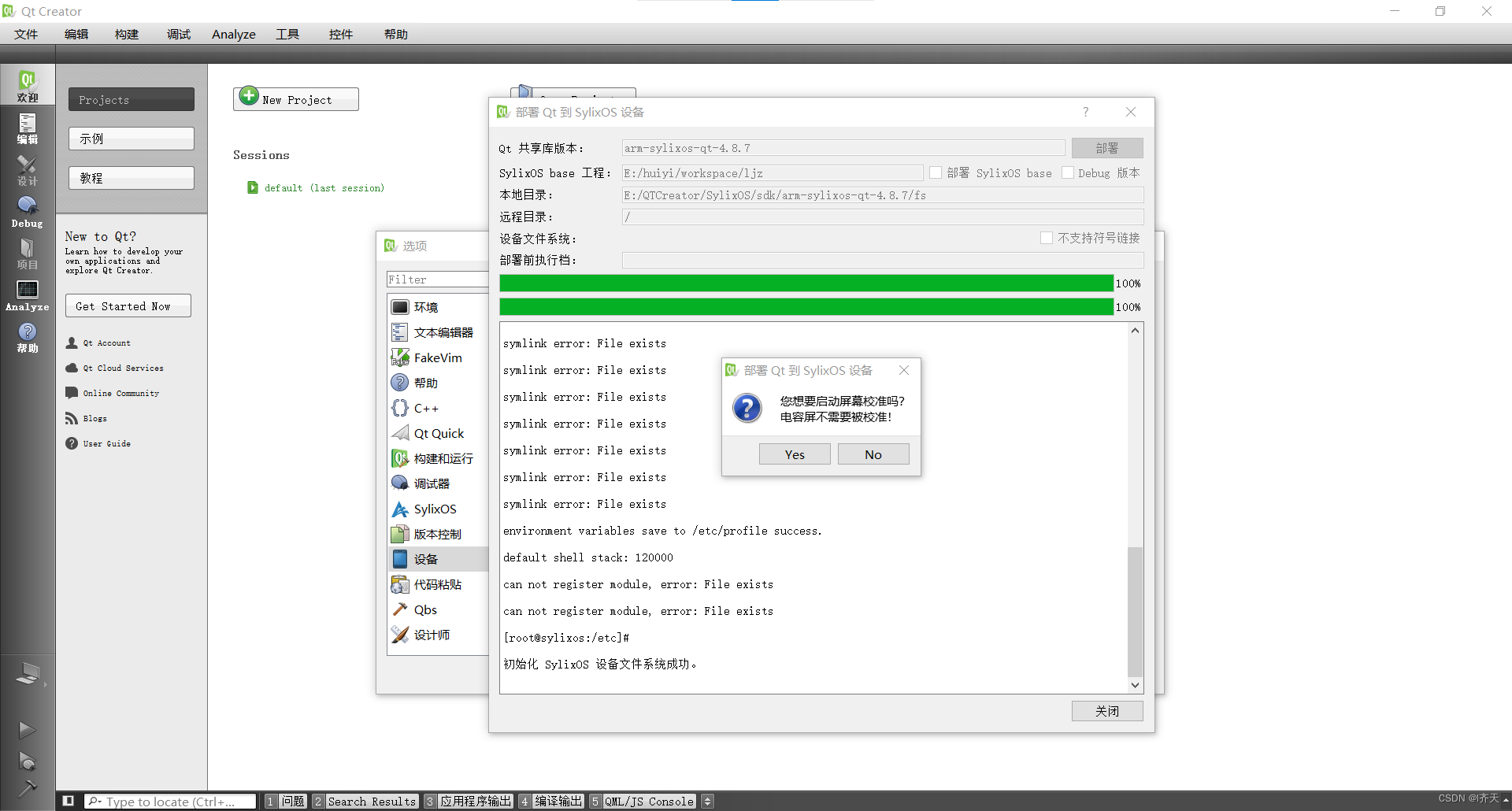Select Qt Quick category in options
This screenshot has height=811, width=1512.
439,433
